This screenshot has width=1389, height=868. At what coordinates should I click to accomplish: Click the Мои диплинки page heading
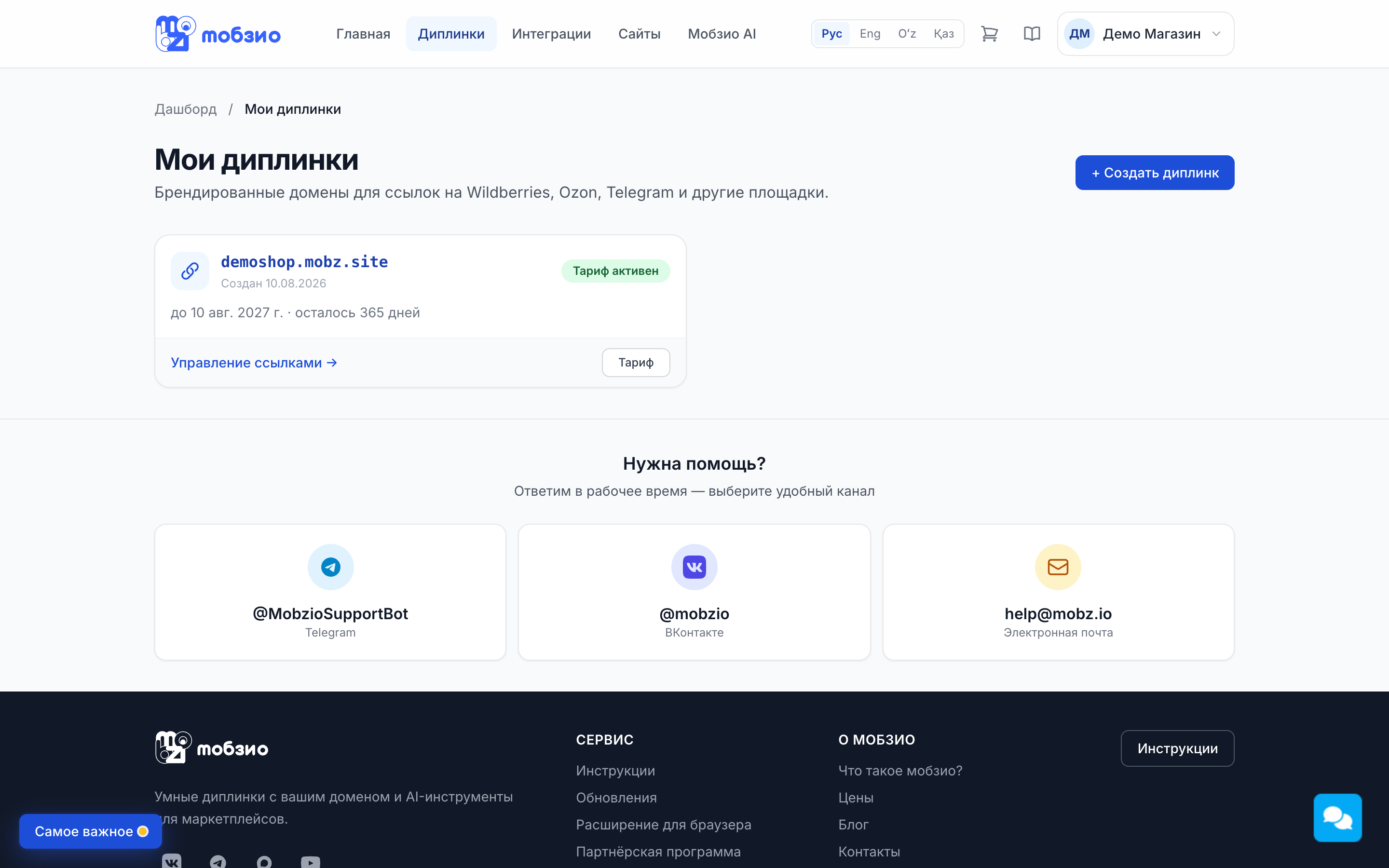click(x=257, y=160)
